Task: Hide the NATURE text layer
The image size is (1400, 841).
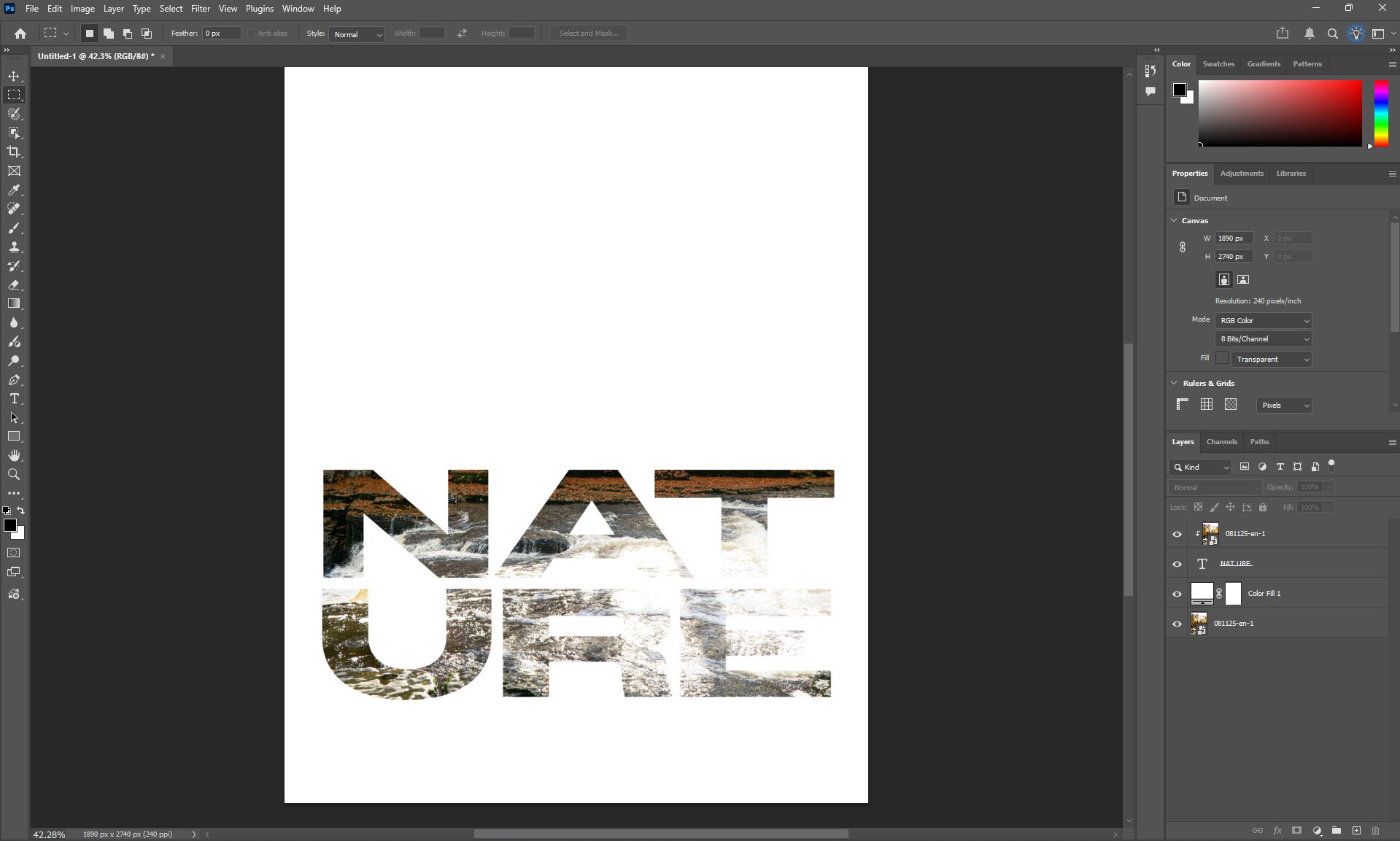Action: (x=1177, y=564)
